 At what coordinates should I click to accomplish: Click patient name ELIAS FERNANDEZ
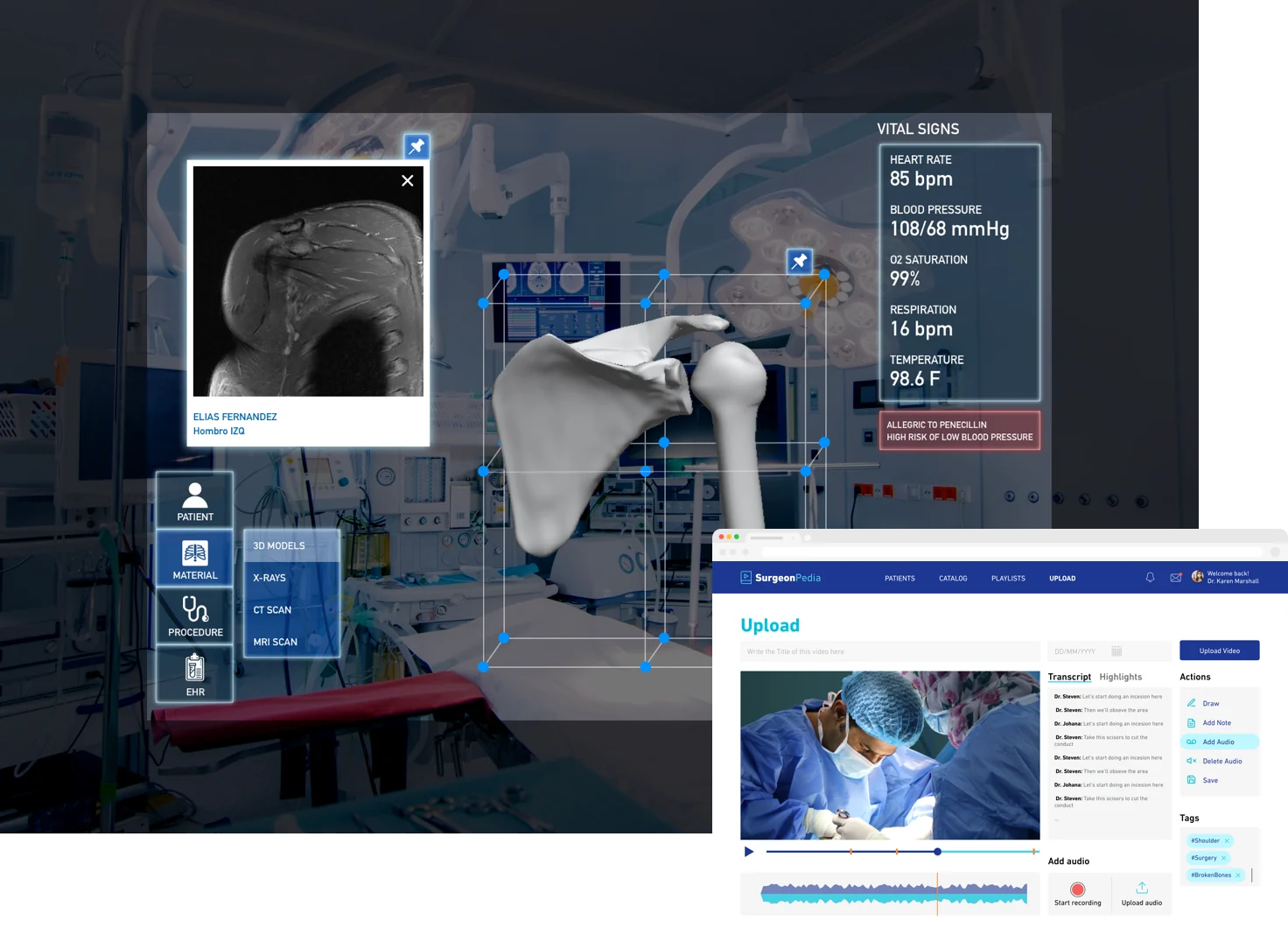235,417
